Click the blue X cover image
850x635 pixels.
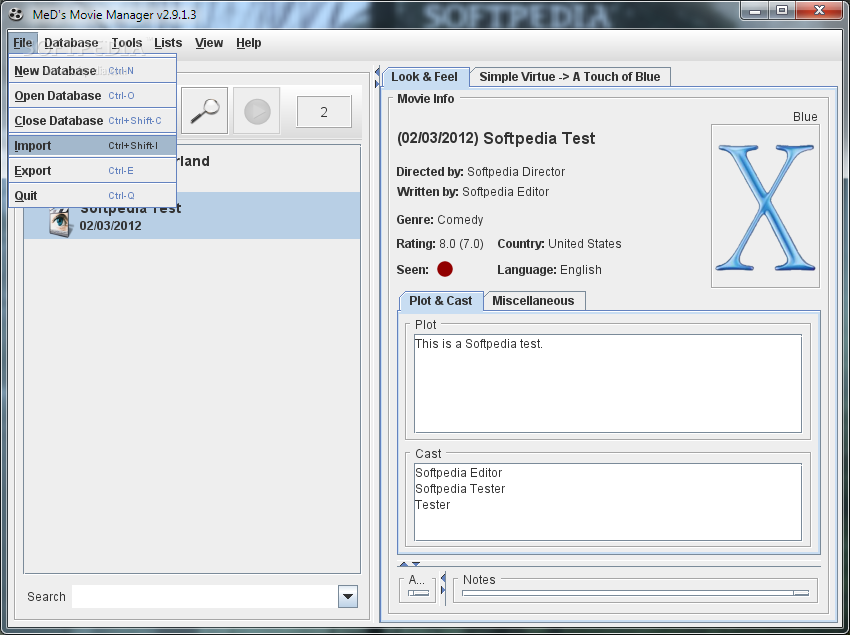coord(765,207)
